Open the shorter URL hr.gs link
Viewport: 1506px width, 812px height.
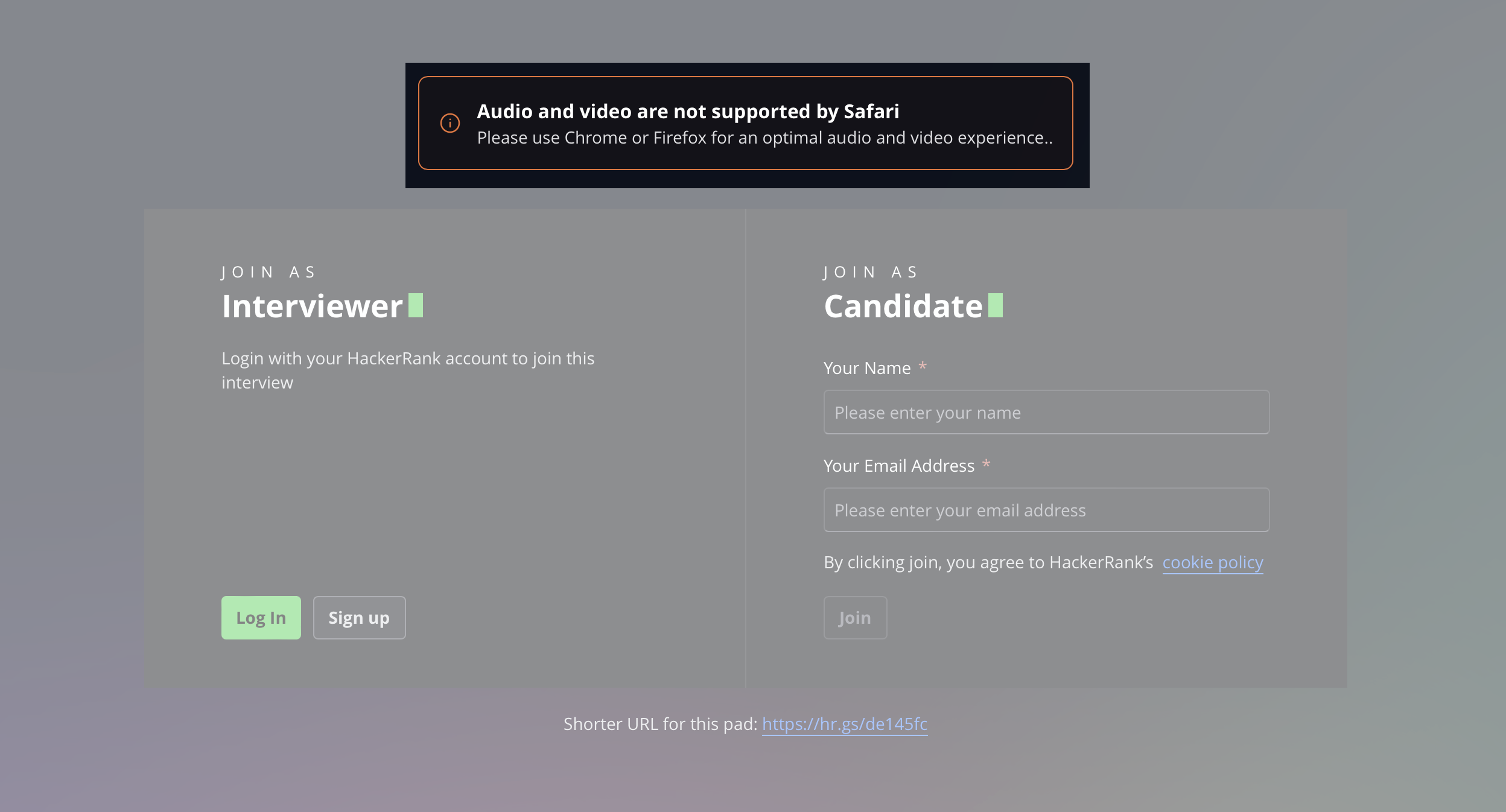tap(845, 724)
